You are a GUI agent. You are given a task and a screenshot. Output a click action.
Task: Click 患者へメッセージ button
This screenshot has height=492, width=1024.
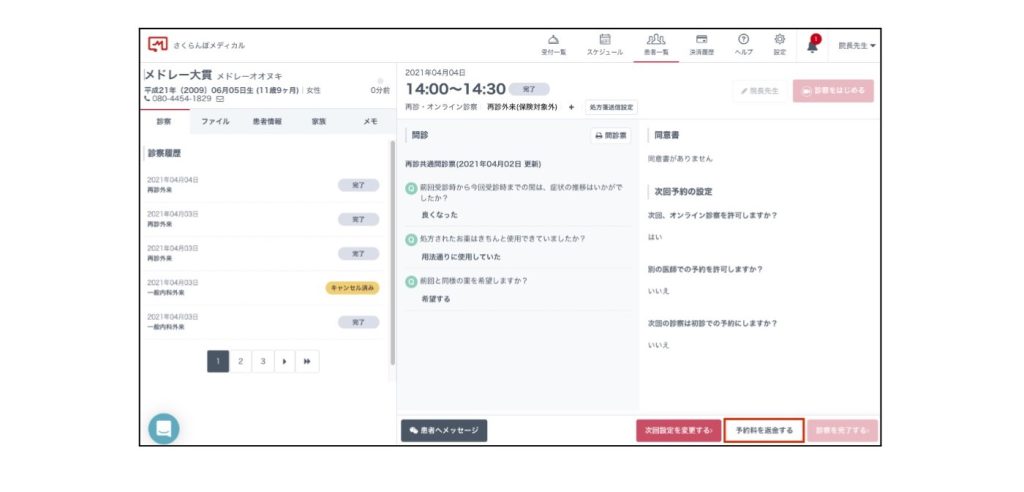(x=444, y=431)
